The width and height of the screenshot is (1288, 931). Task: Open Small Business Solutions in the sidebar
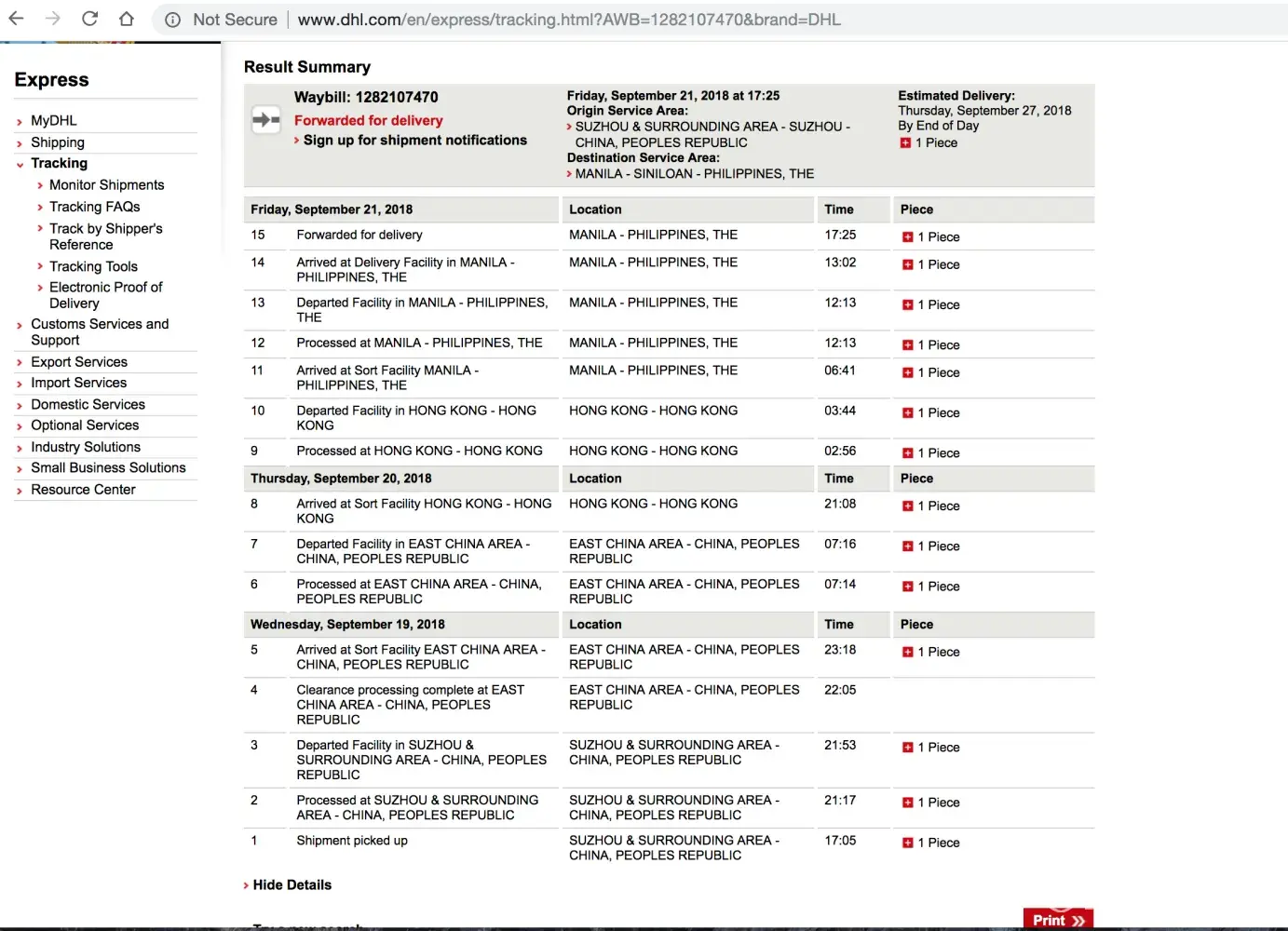tap(108, 468)
